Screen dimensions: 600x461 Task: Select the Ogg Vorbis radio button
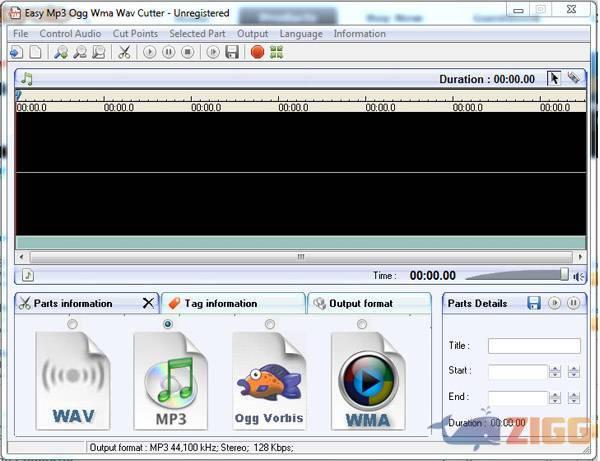click(270, 324)
